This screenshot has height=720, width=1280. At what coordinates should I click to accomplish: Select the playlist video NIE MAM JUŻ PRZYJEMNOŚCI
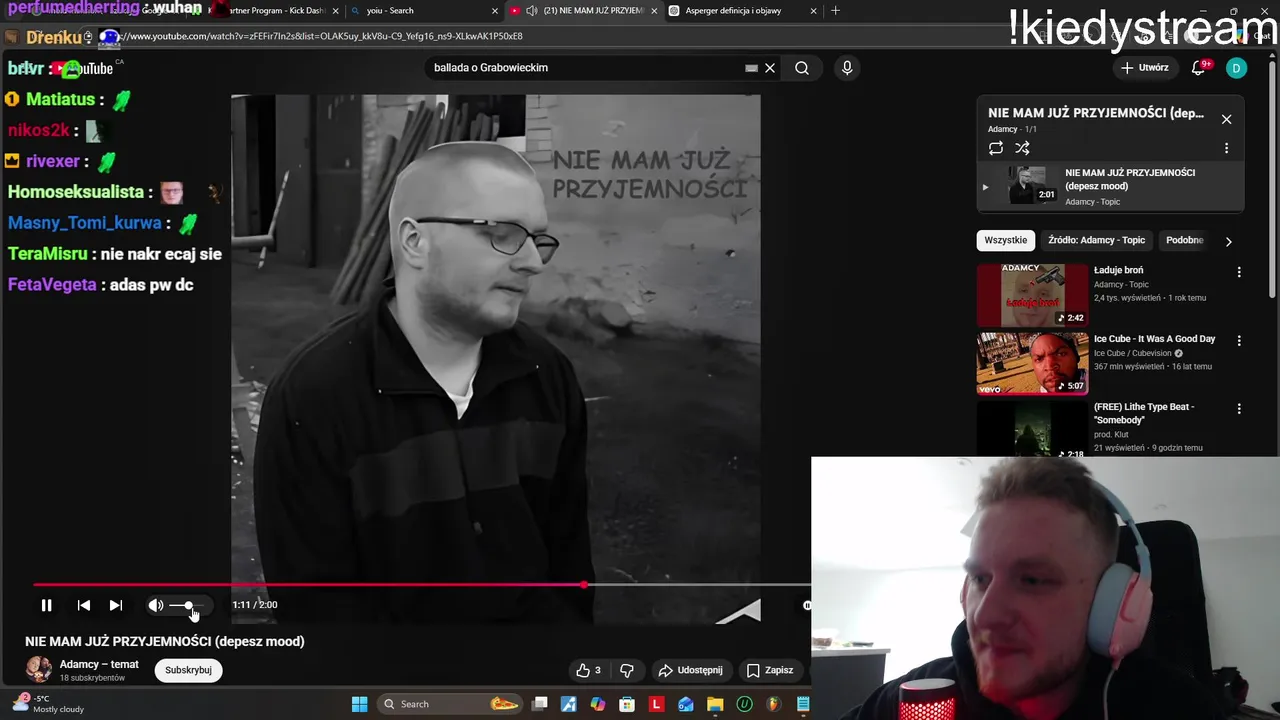coord(1110,187)
